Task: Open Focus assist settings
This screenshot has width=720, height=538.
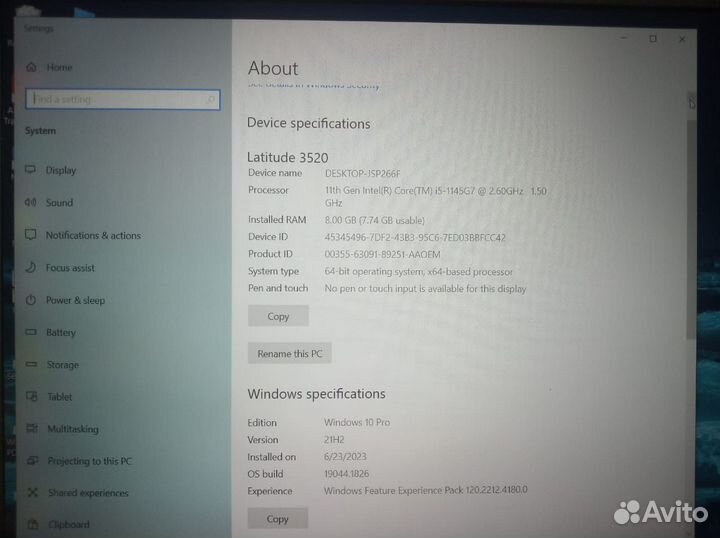Action: tap(70, 268)
